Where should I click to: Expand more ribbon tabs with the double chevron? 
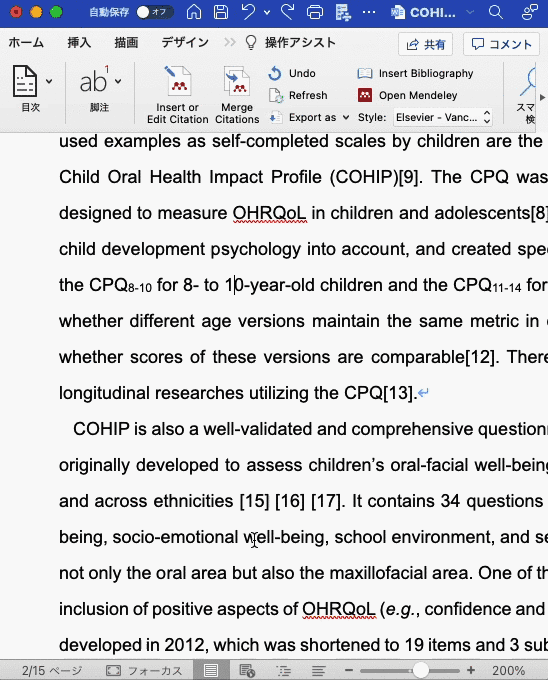click(230, 42)
